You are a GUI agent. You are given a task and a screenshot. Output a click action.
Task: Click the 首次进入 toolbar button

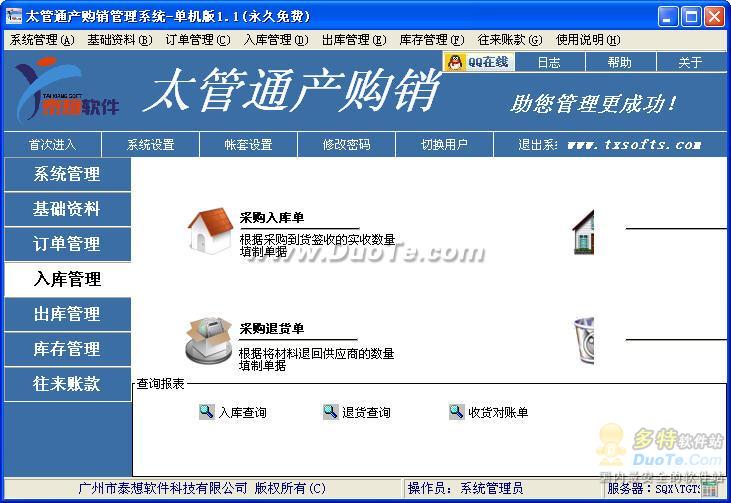[x=52, y=145]
